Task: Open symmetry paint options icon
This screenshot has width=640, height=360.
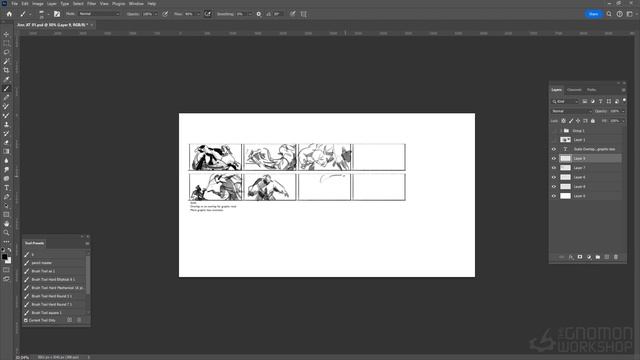Action: coord(304,14)
